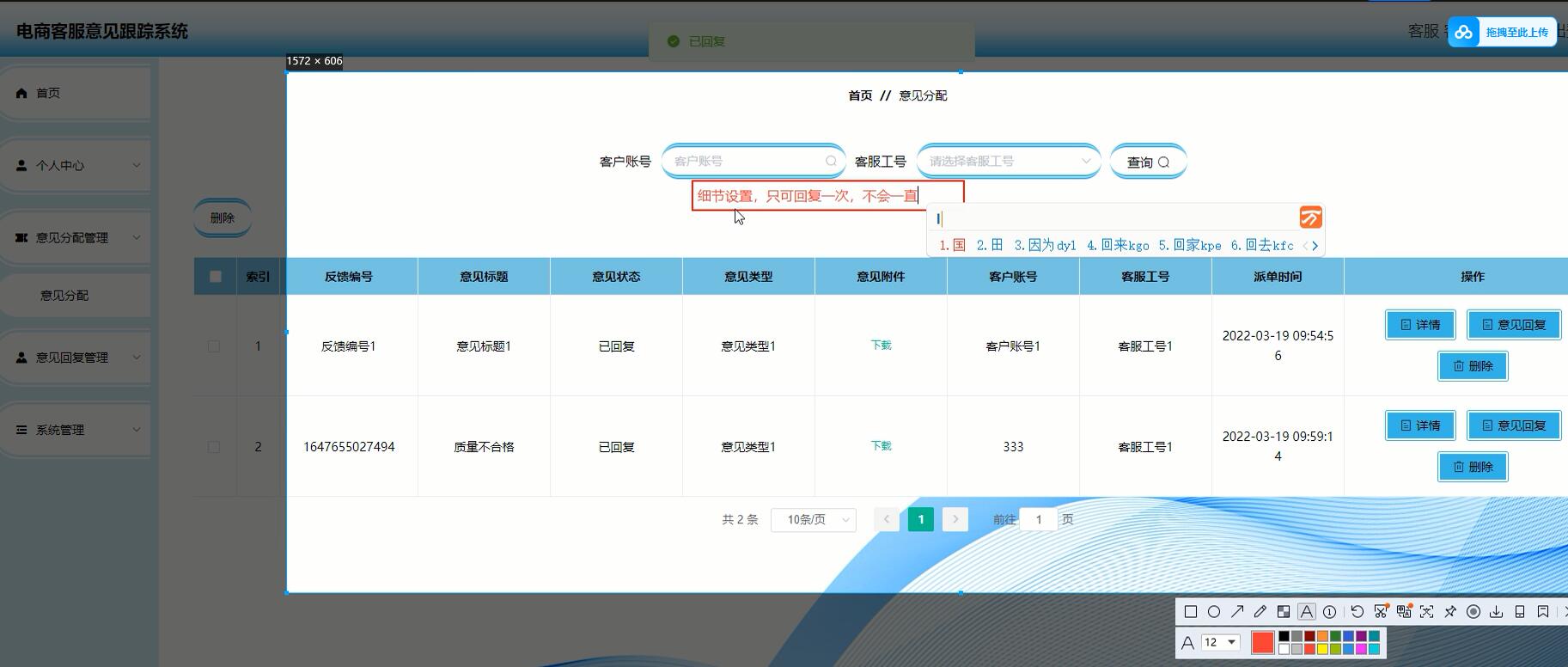Click the search icon in 客户账号 field
The image size is (1568, 667).
tap(831, 161)
